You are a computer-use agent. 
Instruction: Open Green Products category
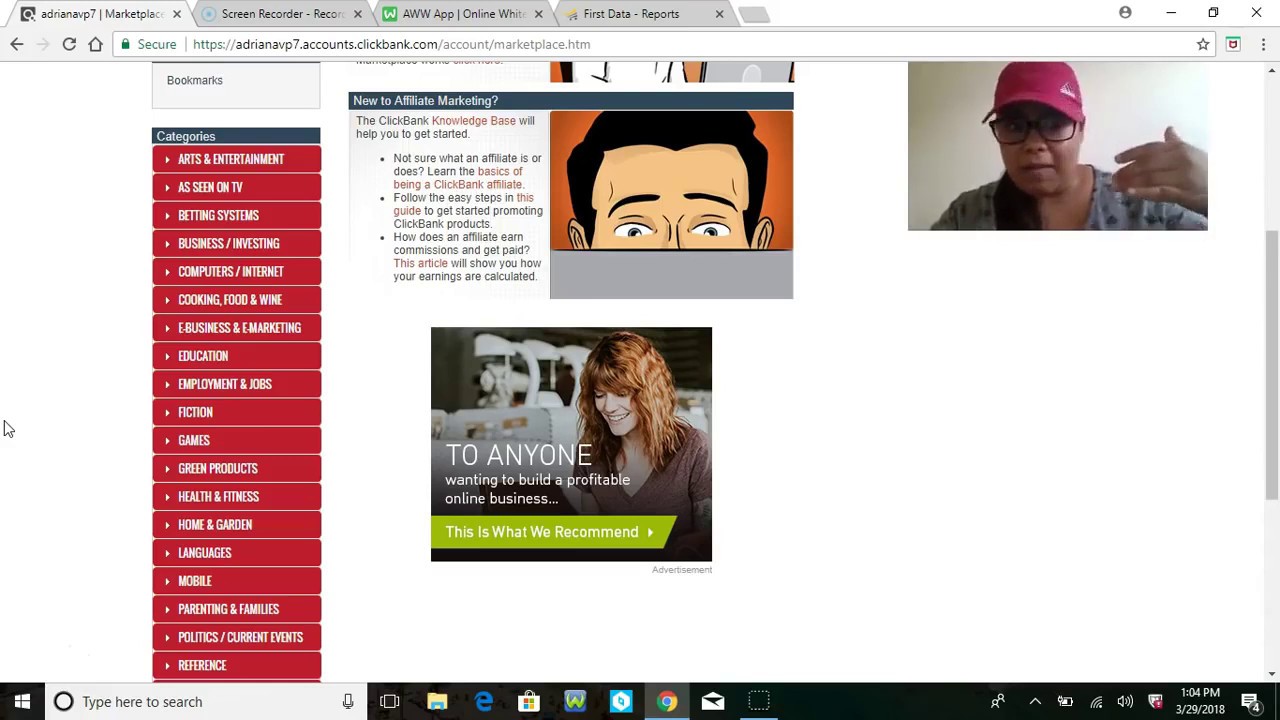[236, 468]
